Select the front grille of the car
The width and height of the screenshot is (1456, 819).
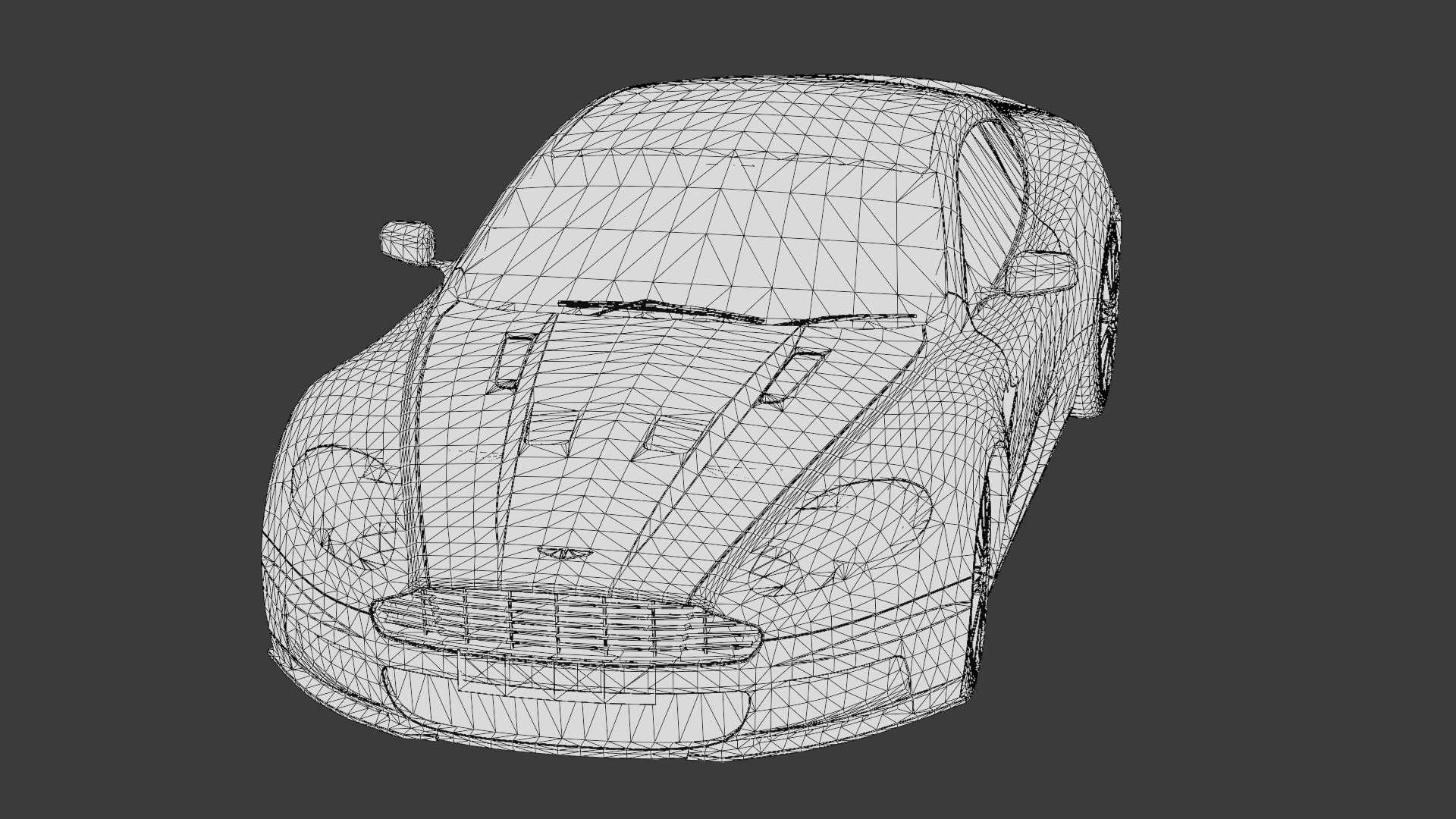point(566,626)
